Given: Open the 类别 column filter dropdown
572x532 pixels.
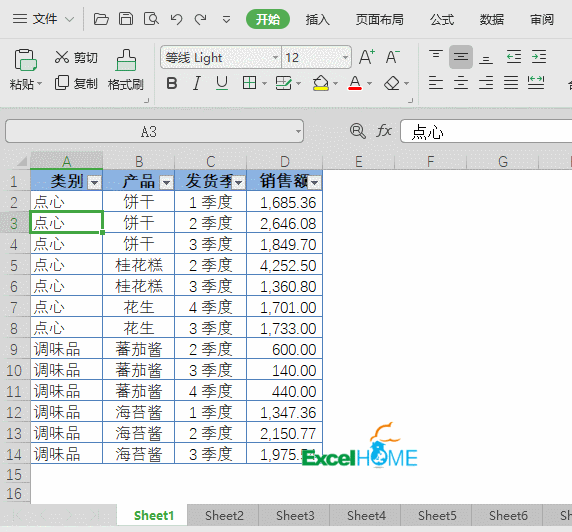Looking at the screenshot, I should tap(94, 182).
